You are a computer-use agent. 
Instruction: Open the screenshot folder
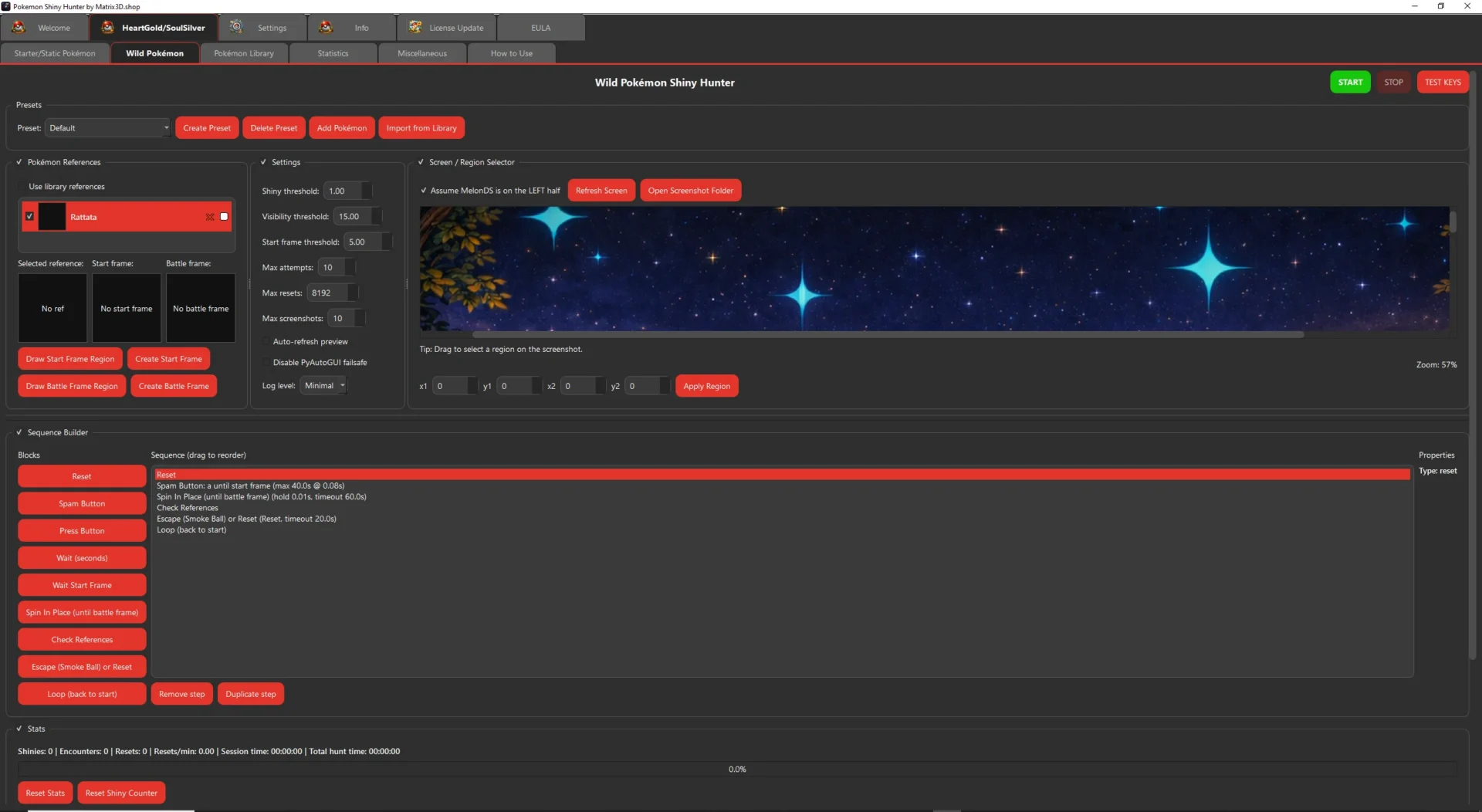pos(691,191)
